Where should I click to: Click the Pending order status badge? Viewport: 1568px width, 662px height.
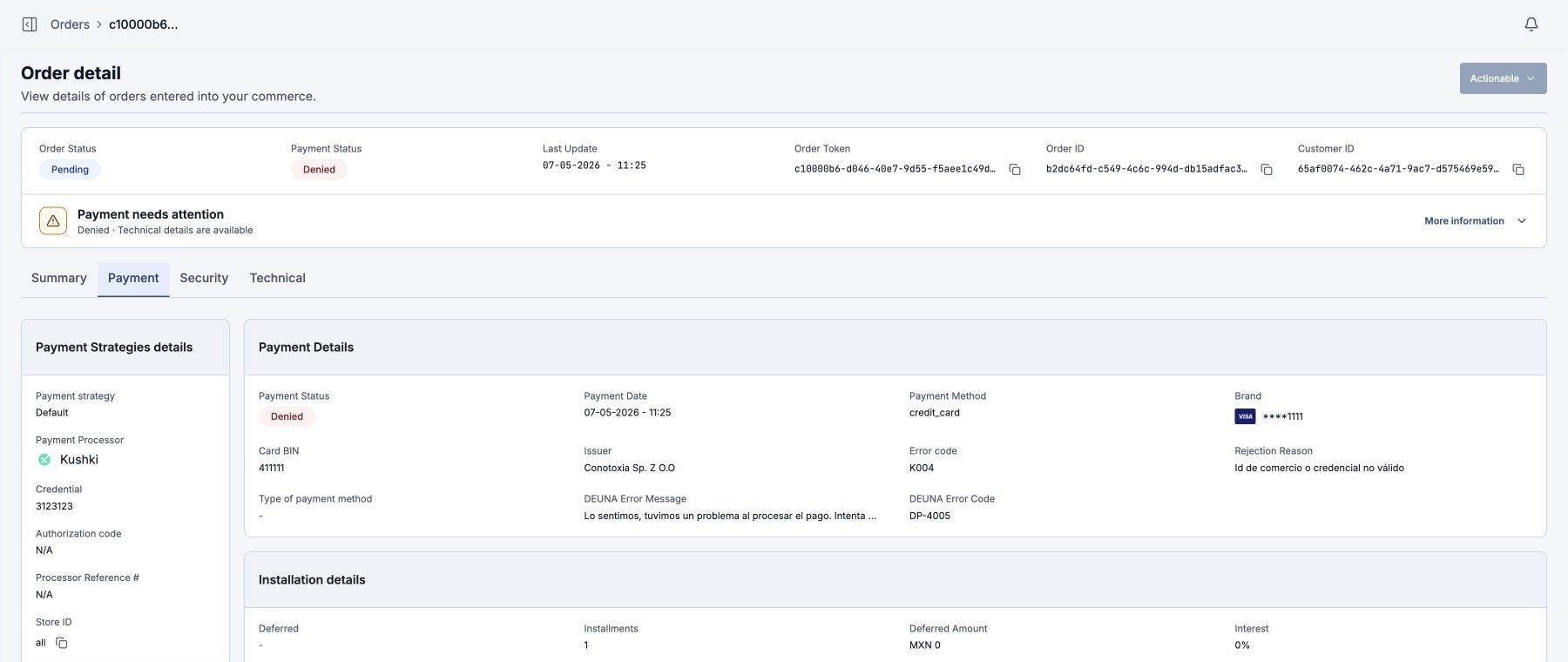click(70, 170)
